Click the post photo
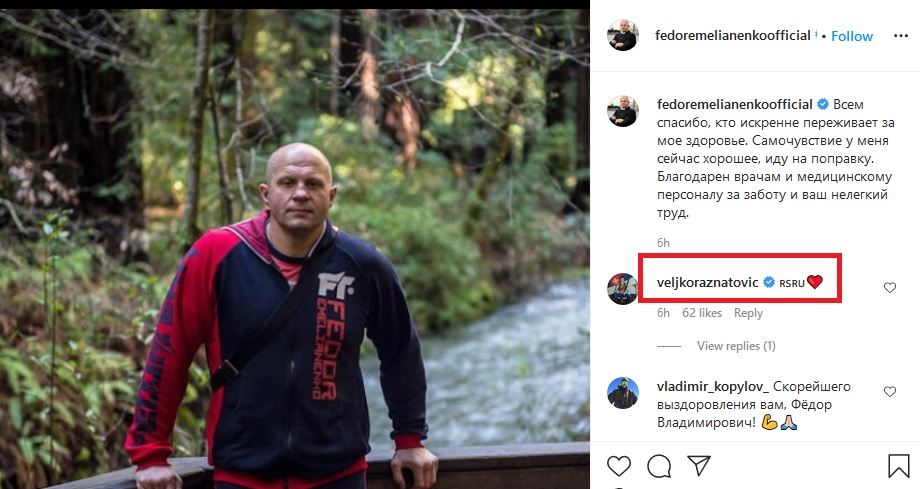The image size is (920, 489). click(295, 244)
